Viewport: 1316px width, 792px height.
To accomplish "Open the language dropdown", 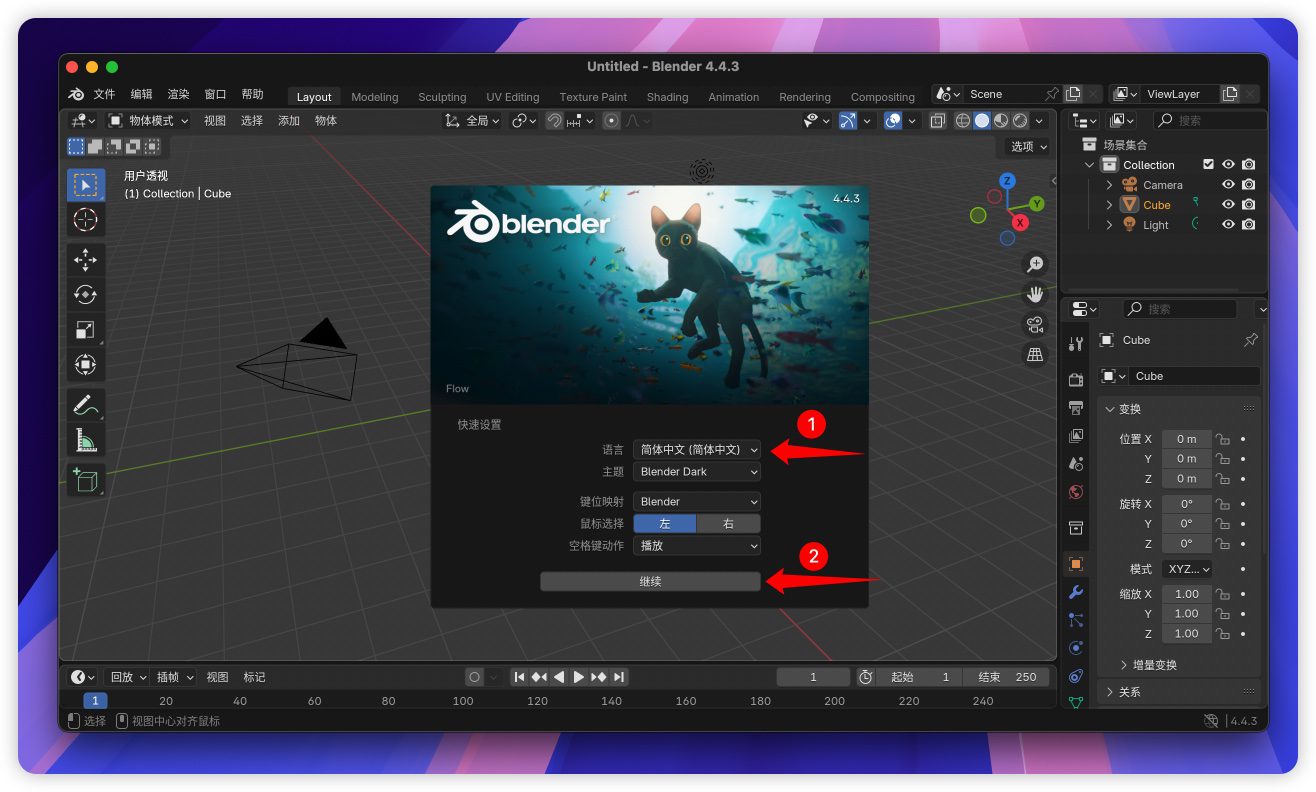I will (x=697, y=450).
